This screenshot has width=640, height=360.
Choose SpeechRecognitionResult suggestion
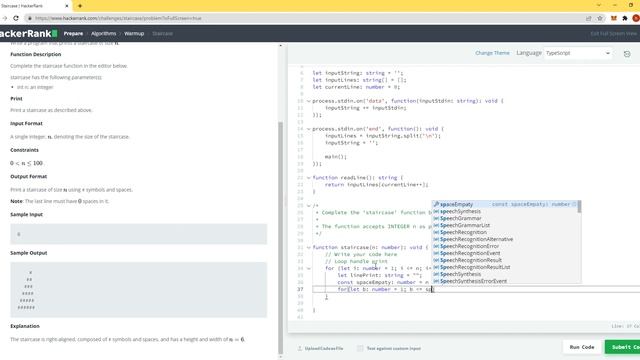[505, 260]
